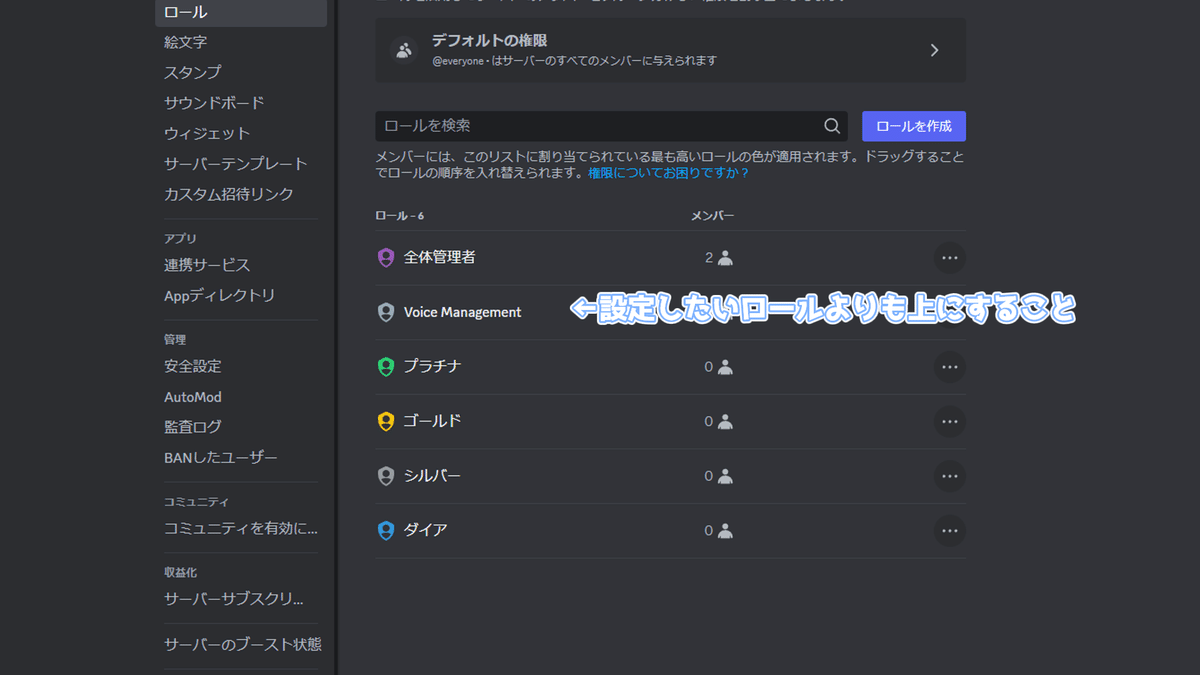Expand デフォルトの権限 using the chevron arrow
1200x675 pixels.
(x=934, y=49)
